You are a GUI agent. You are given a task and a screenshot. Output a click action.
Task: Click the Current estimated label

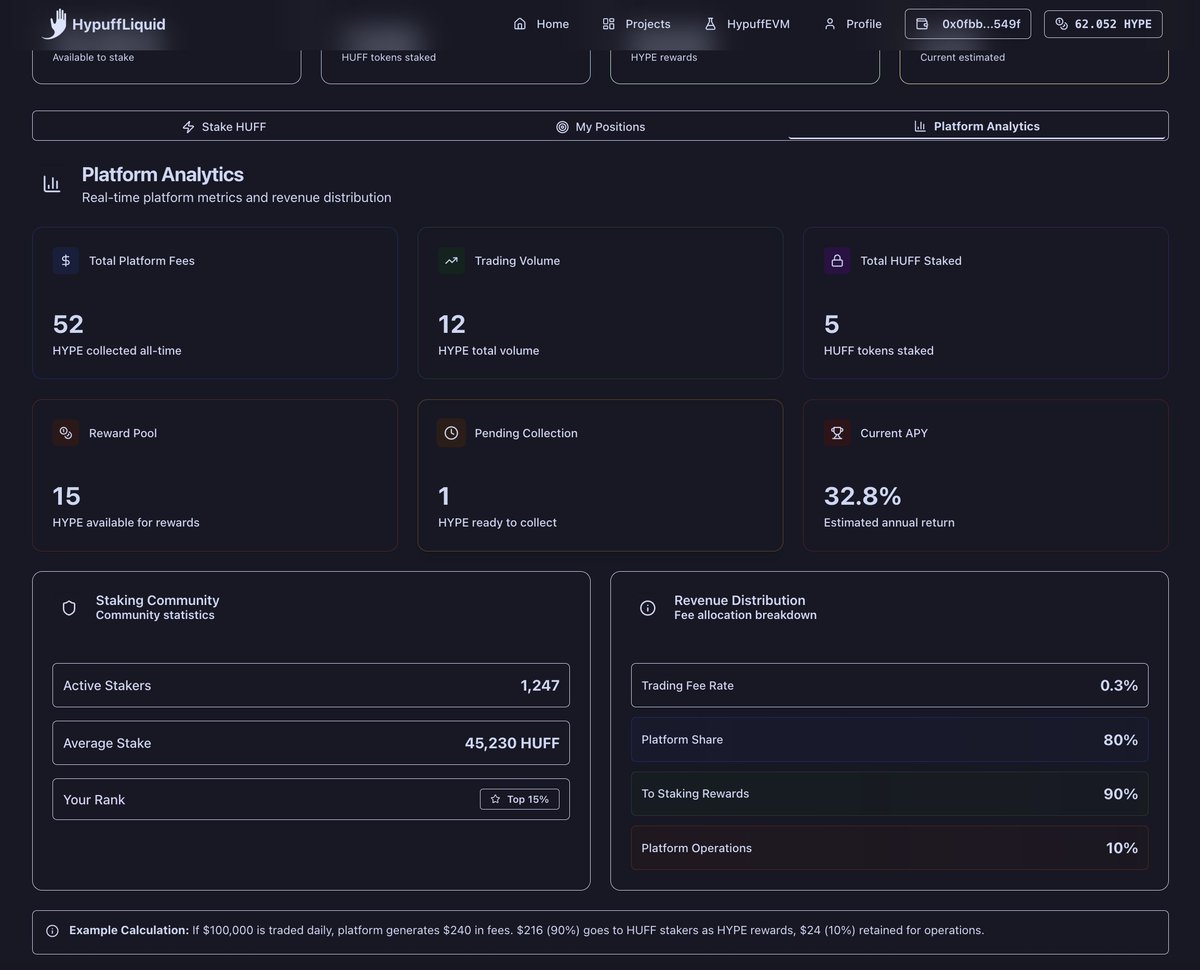[962, 57]
